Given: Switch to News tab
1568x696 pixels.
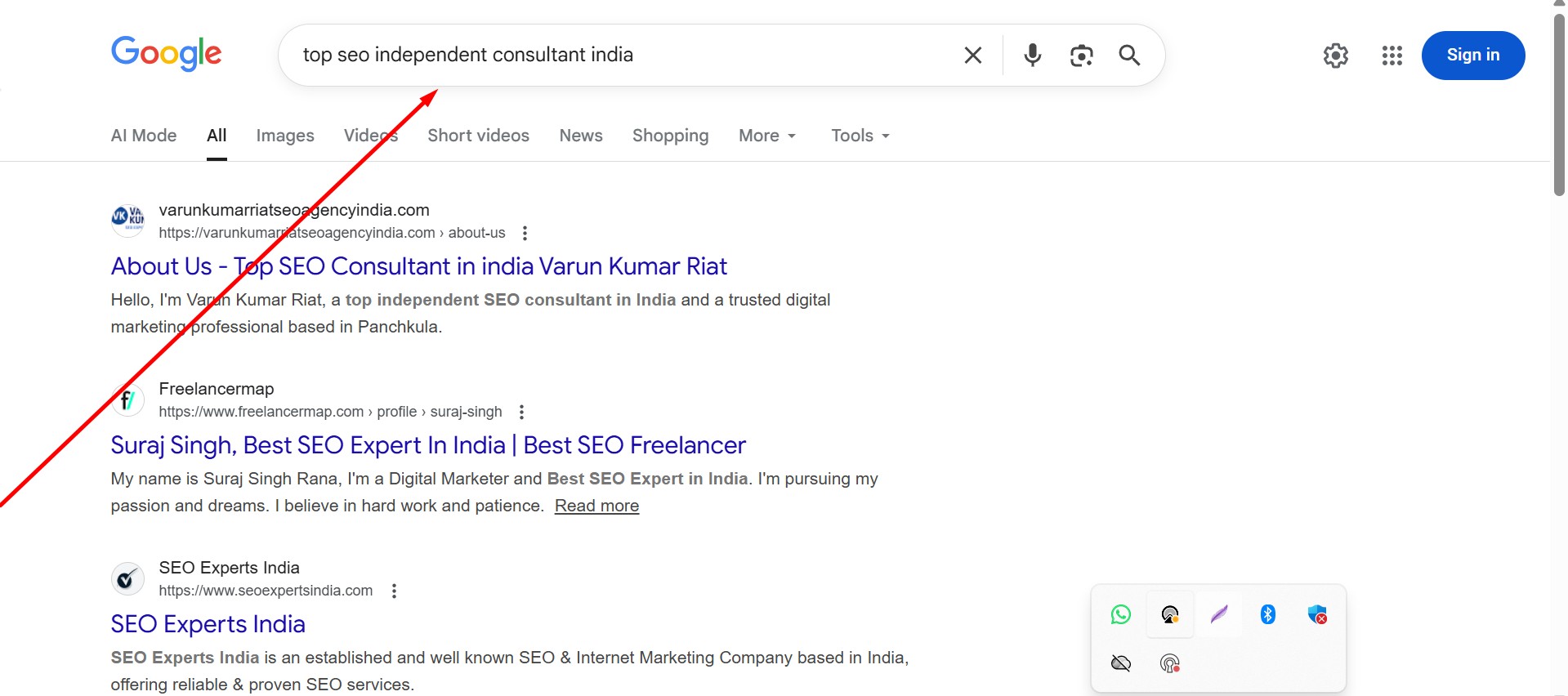Looking at the screenshot, I should click(x=581, y=136).
